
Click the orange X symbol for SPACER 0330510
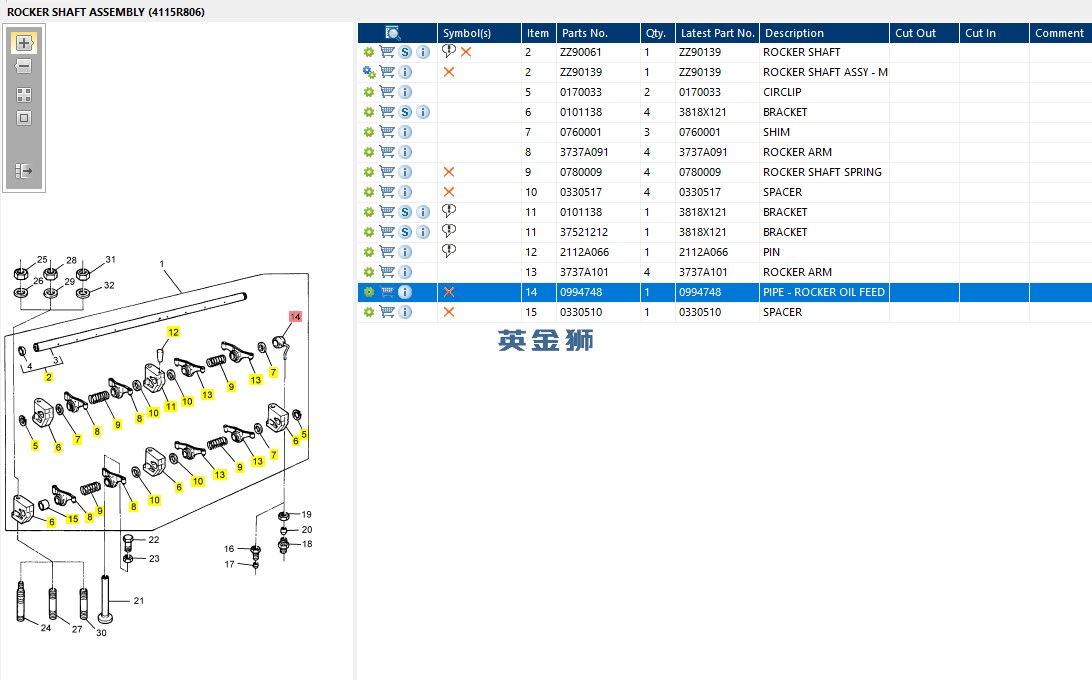[449, 312]
